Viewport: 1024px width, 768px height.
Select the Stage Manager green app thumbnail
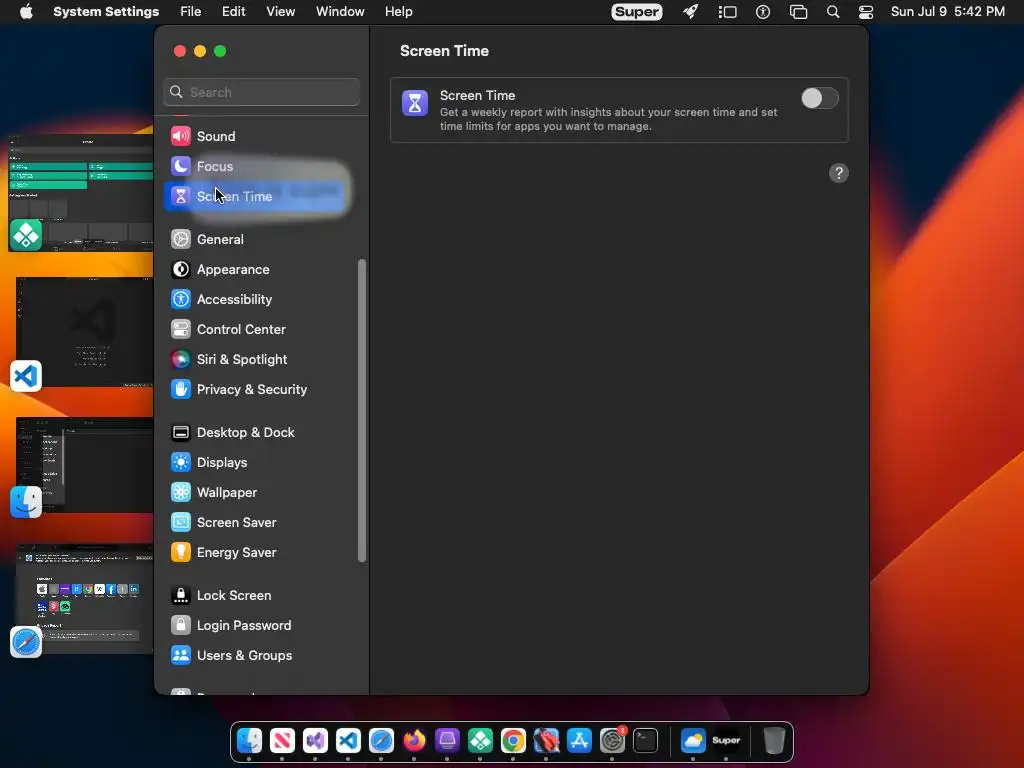pos(81,193)
